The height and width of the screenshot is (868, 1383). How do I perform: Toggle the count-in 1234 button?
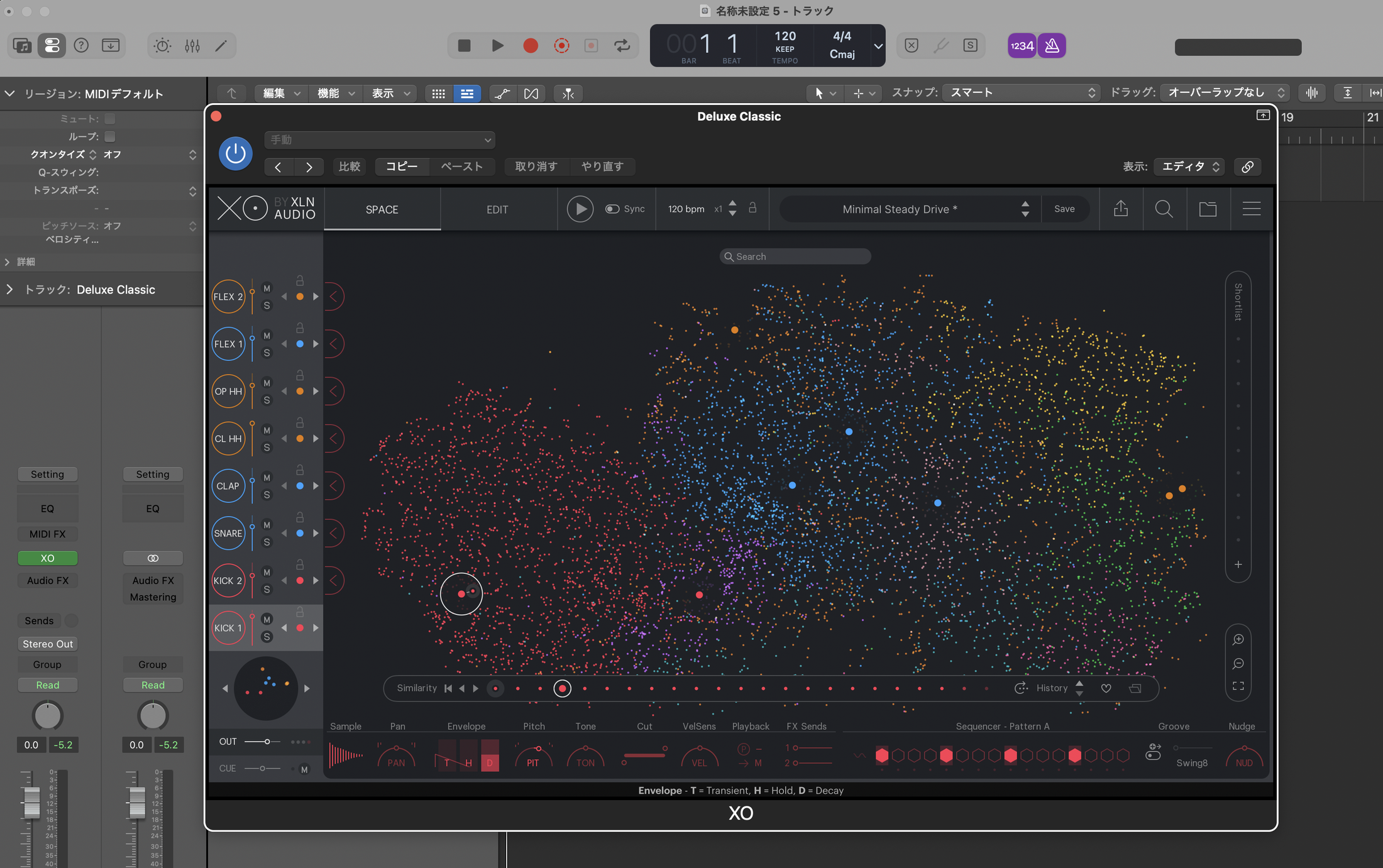pyautogui.click(x=1022, y=45)
